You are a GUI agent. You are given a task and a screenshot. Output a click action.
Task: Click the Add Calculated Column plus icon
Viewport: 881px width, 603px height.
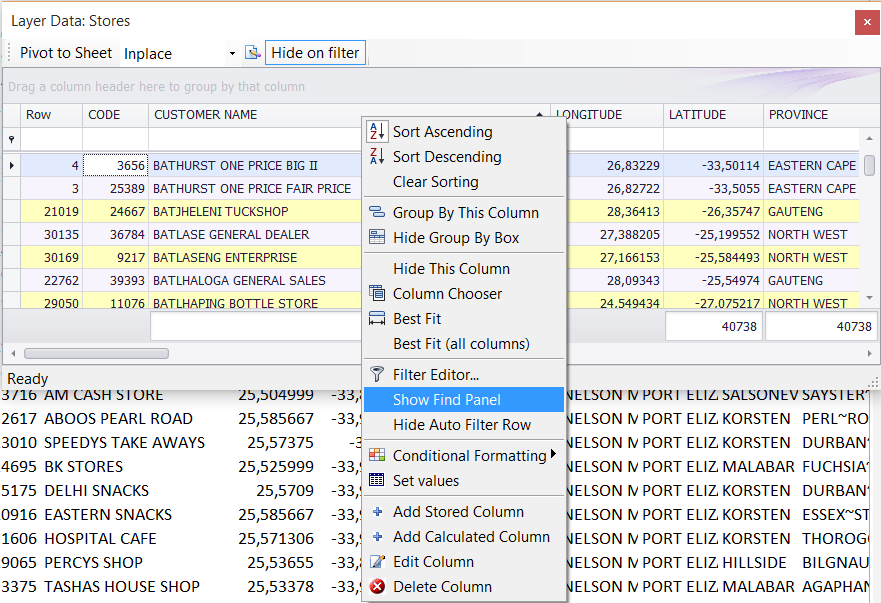[x=377, y=537]
